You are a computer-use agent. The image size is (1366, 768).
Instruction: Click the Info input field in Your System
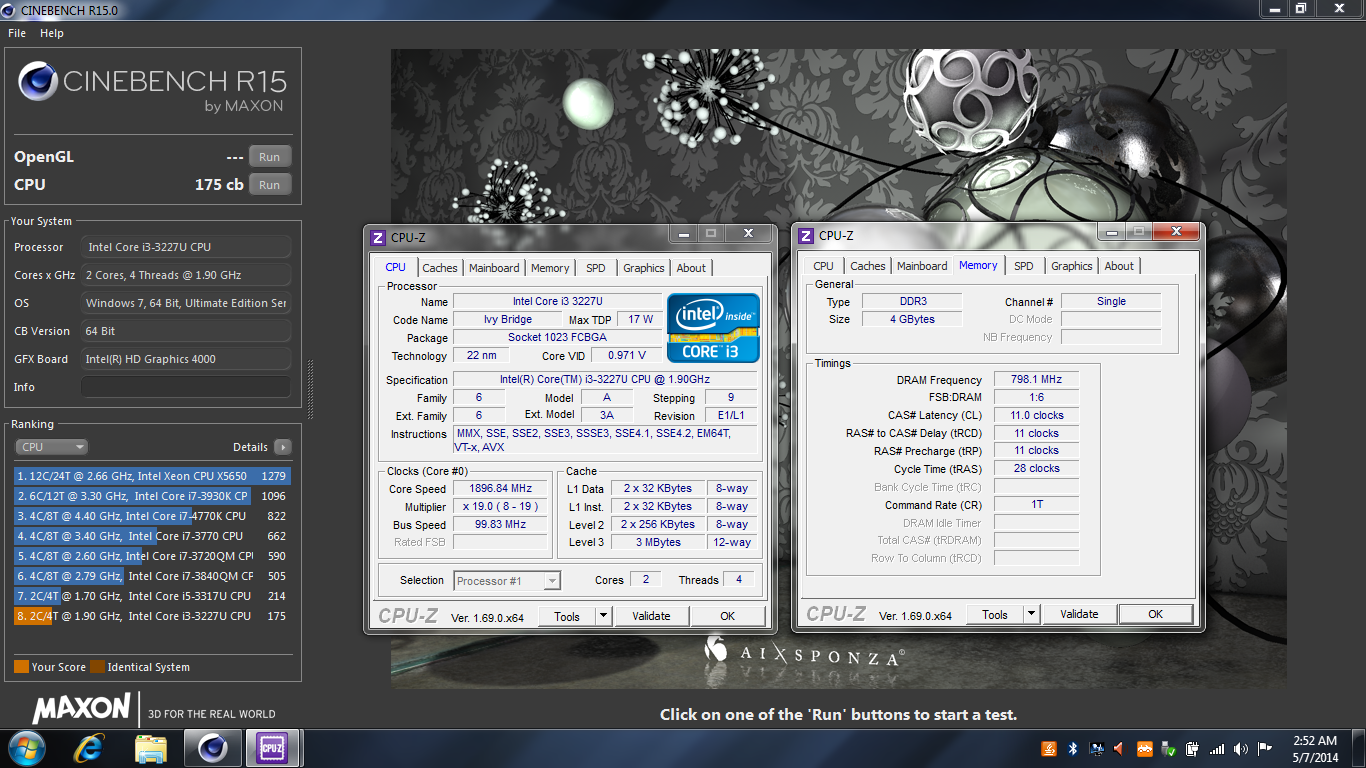pos(186,387)
